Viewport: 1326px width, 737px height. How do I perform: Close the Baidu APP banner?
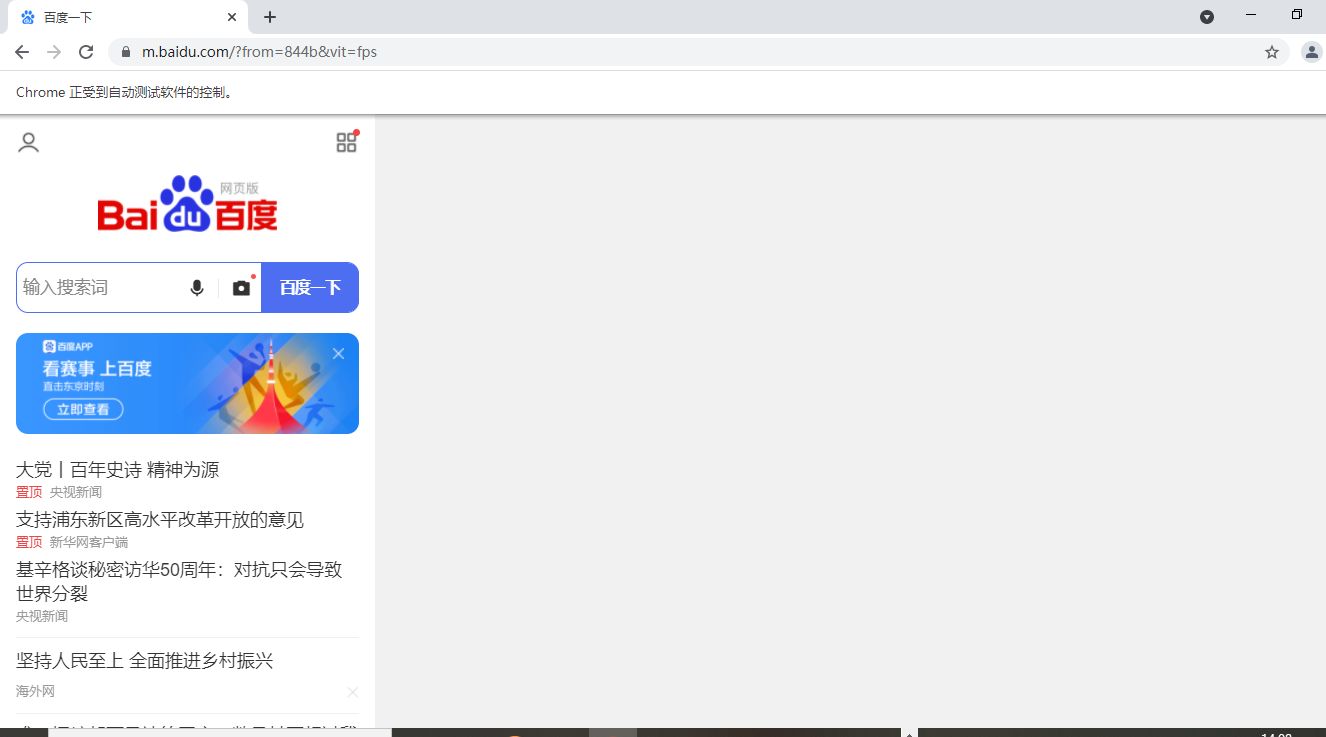click(338, 353)
